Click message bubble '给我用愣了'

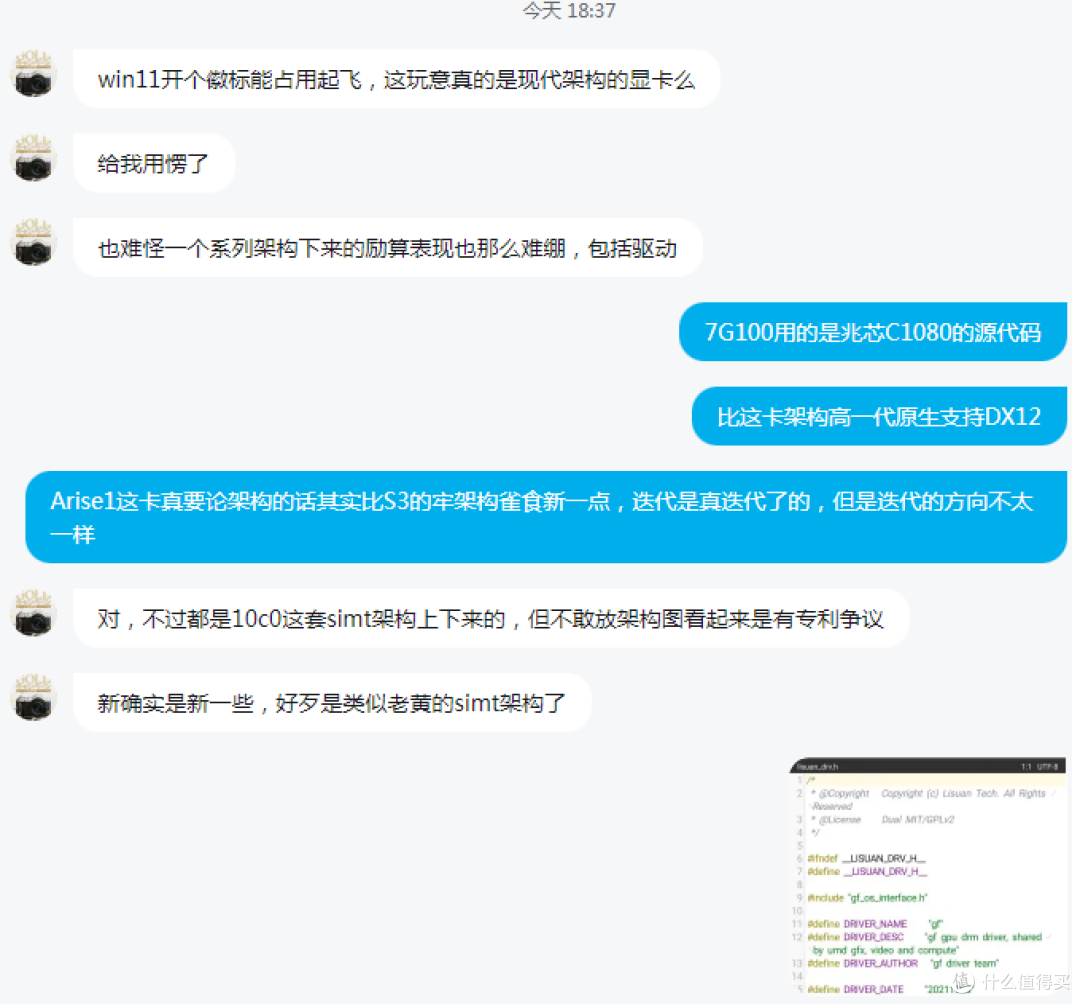154,164
